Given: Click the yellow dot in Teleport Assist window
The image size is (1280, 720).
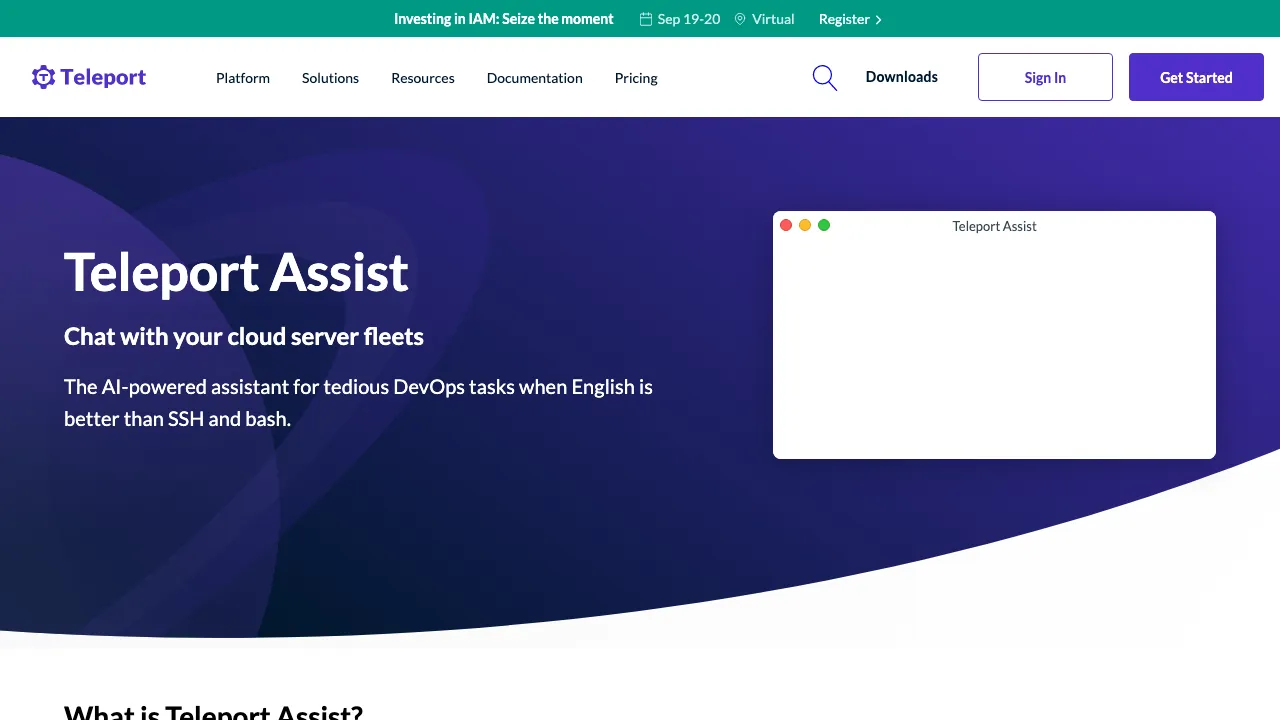Looking at the screenshot, I should [805, 225].
